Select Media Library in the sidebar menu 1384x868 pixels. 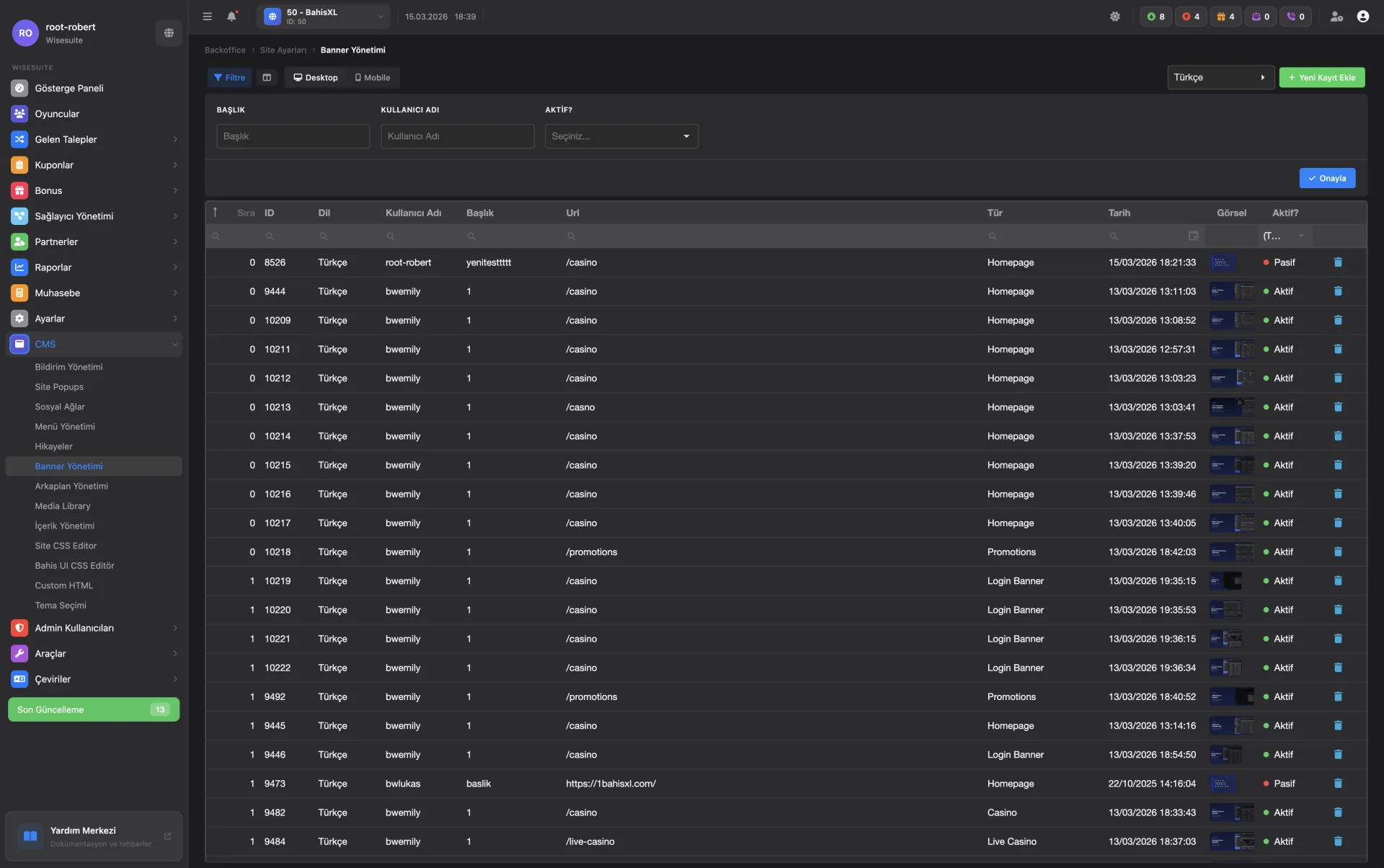(63, 506)
